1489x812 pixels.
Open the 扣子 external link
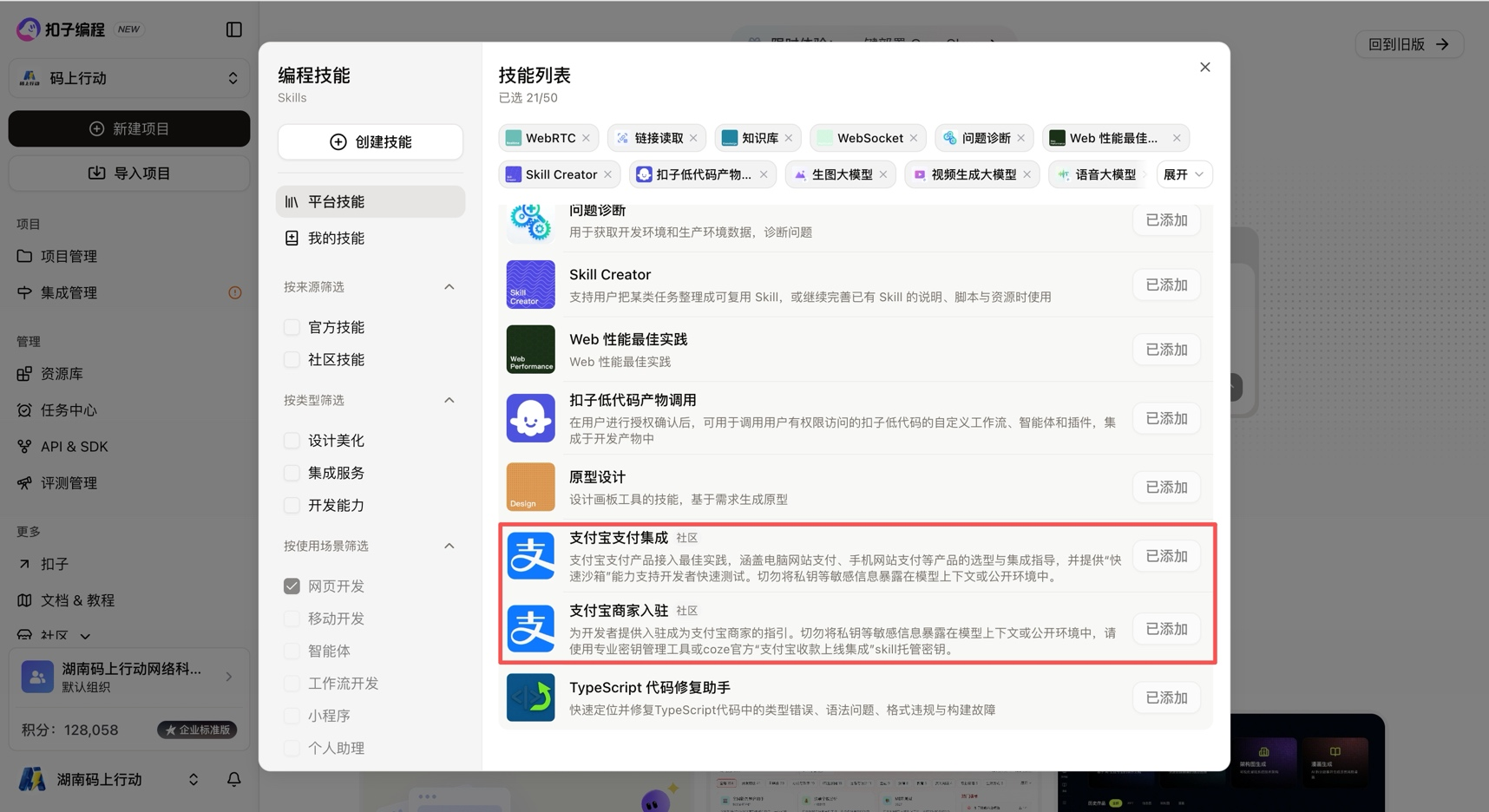[54, 564]
